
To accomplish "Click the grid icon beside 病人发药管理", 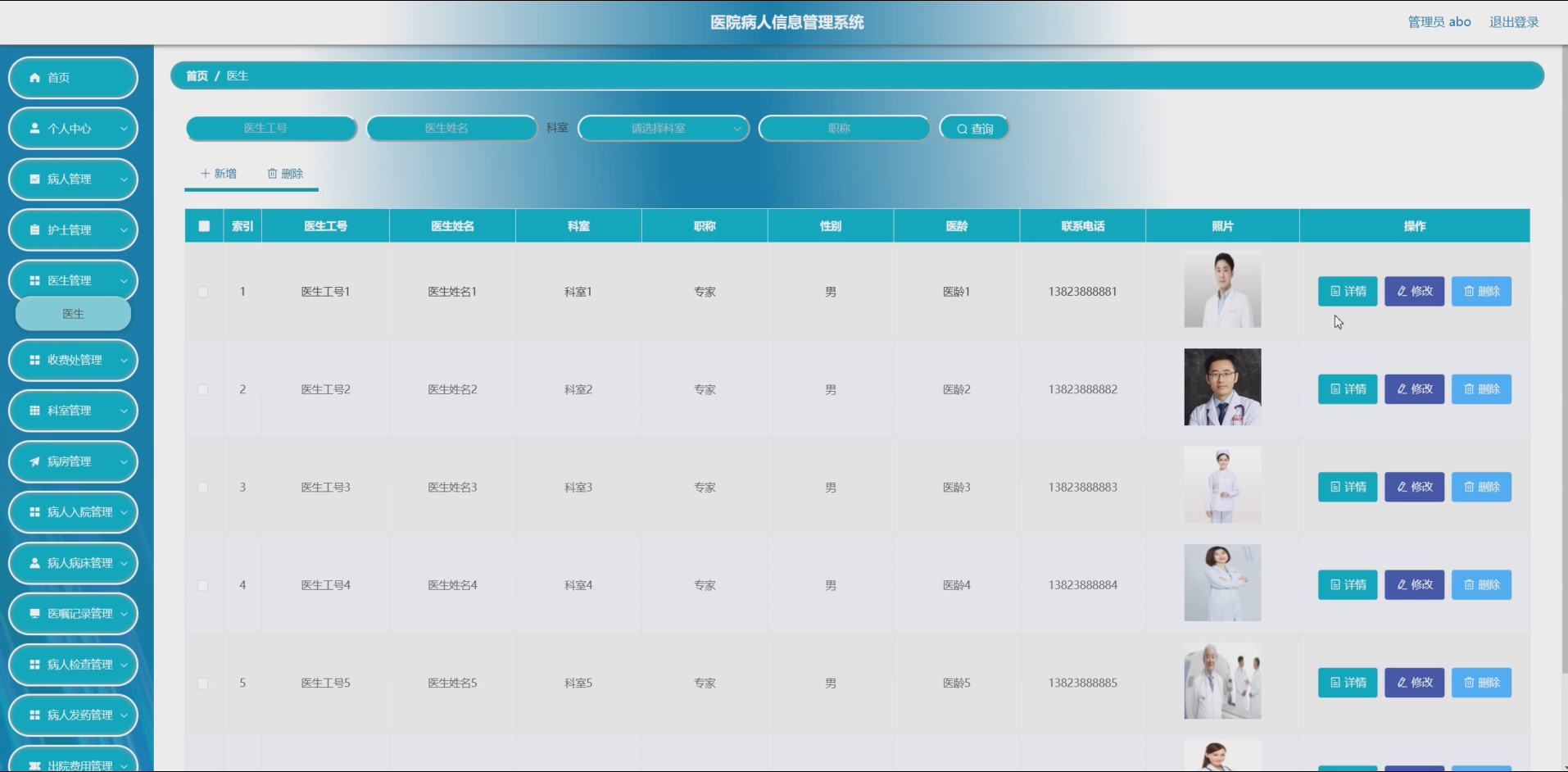I will (34, 715).
